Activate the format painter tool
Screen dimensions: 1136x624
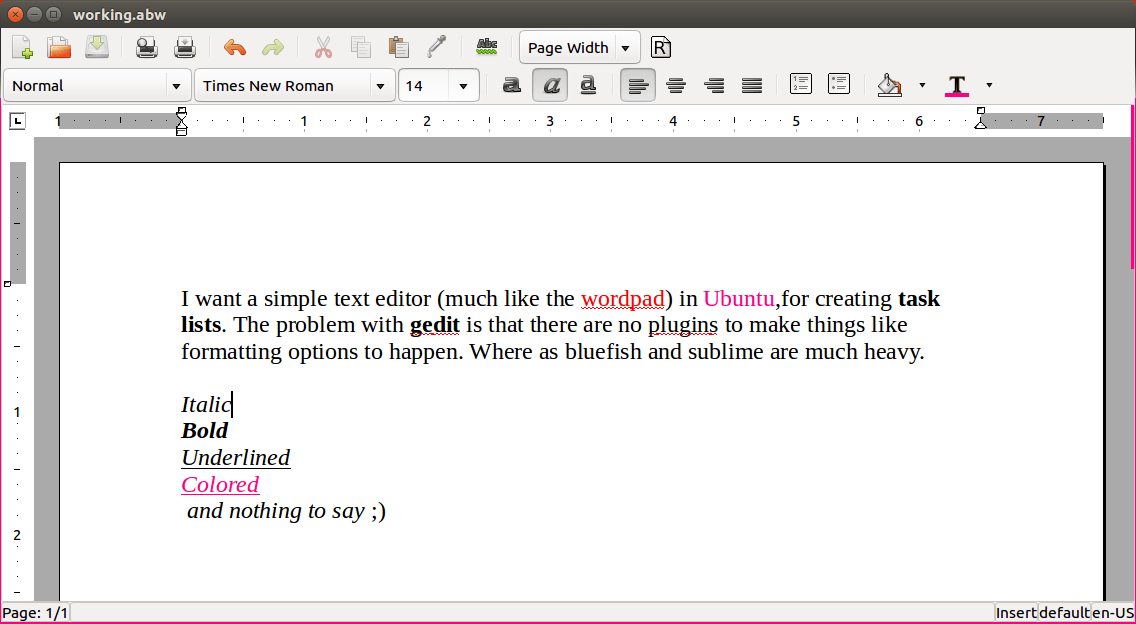coord(436,48)
